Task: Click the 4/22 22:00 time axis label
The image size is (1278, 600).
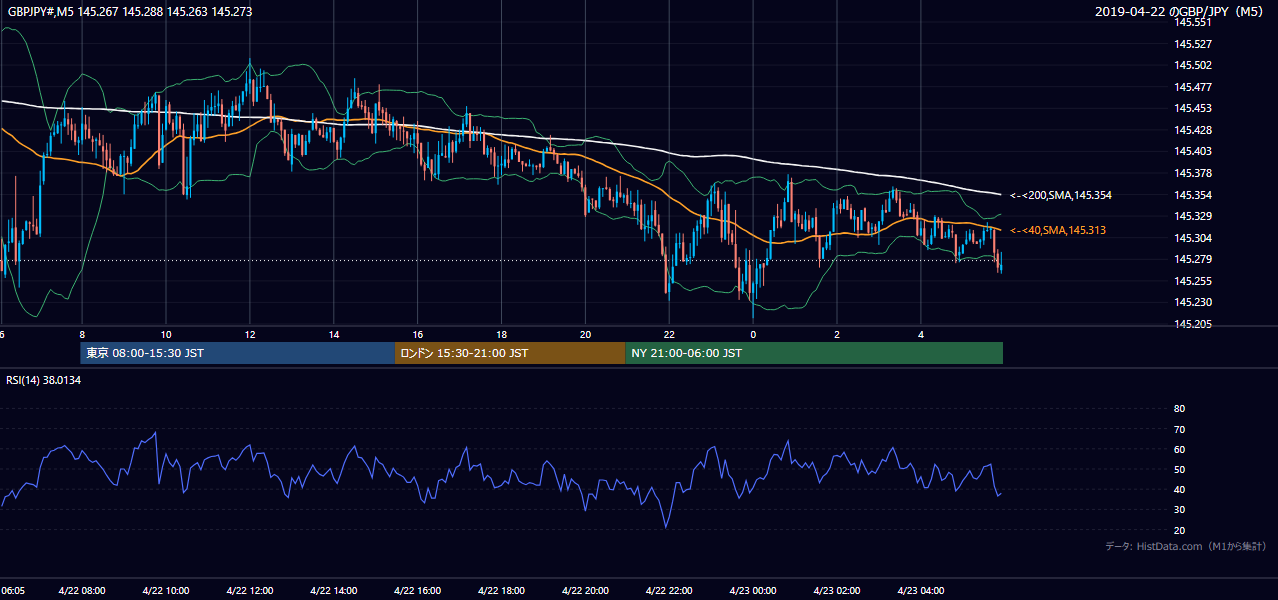Action: [x=670, y=591]
